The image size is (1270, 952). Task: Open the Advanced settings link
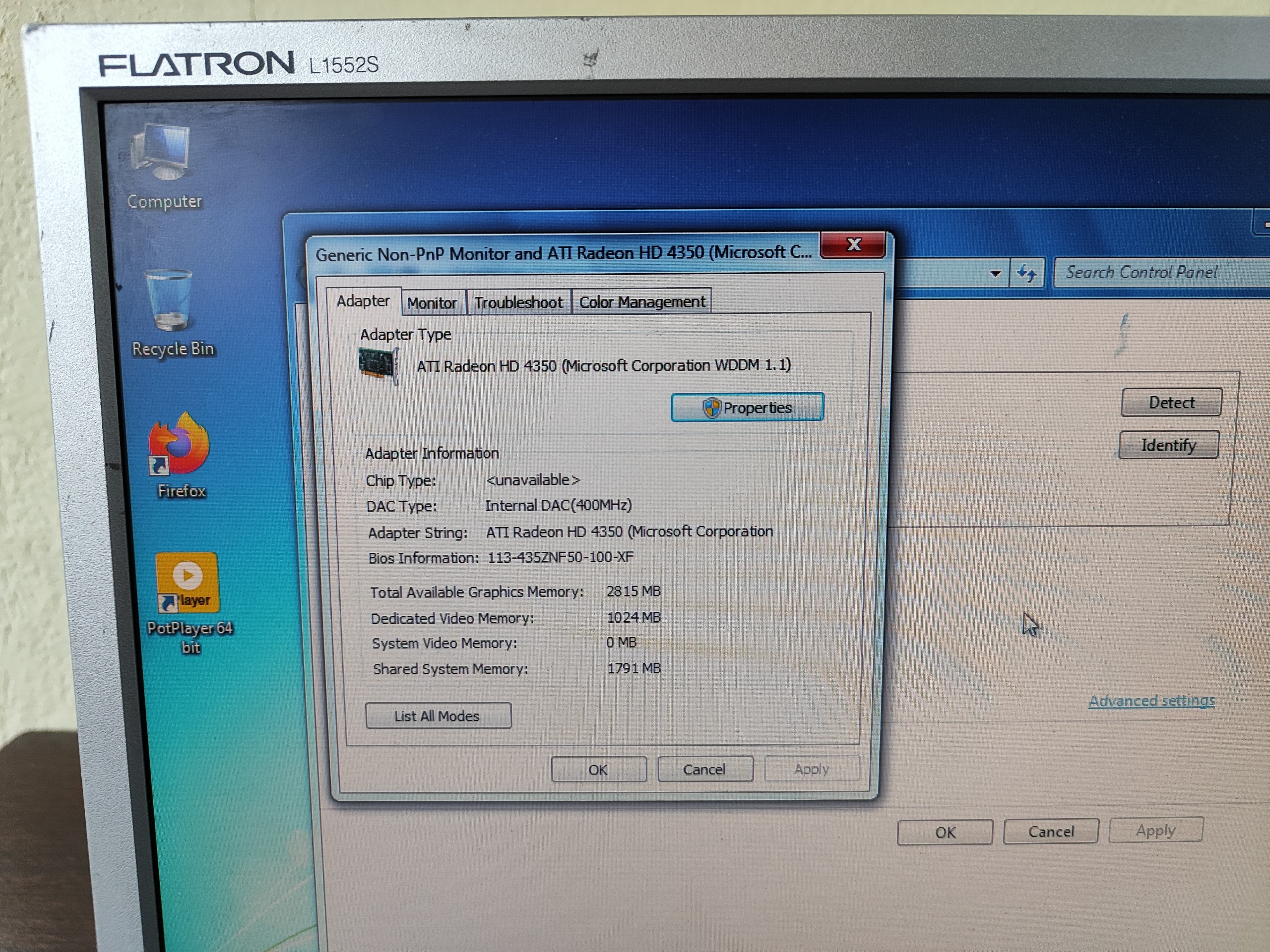1151,701
